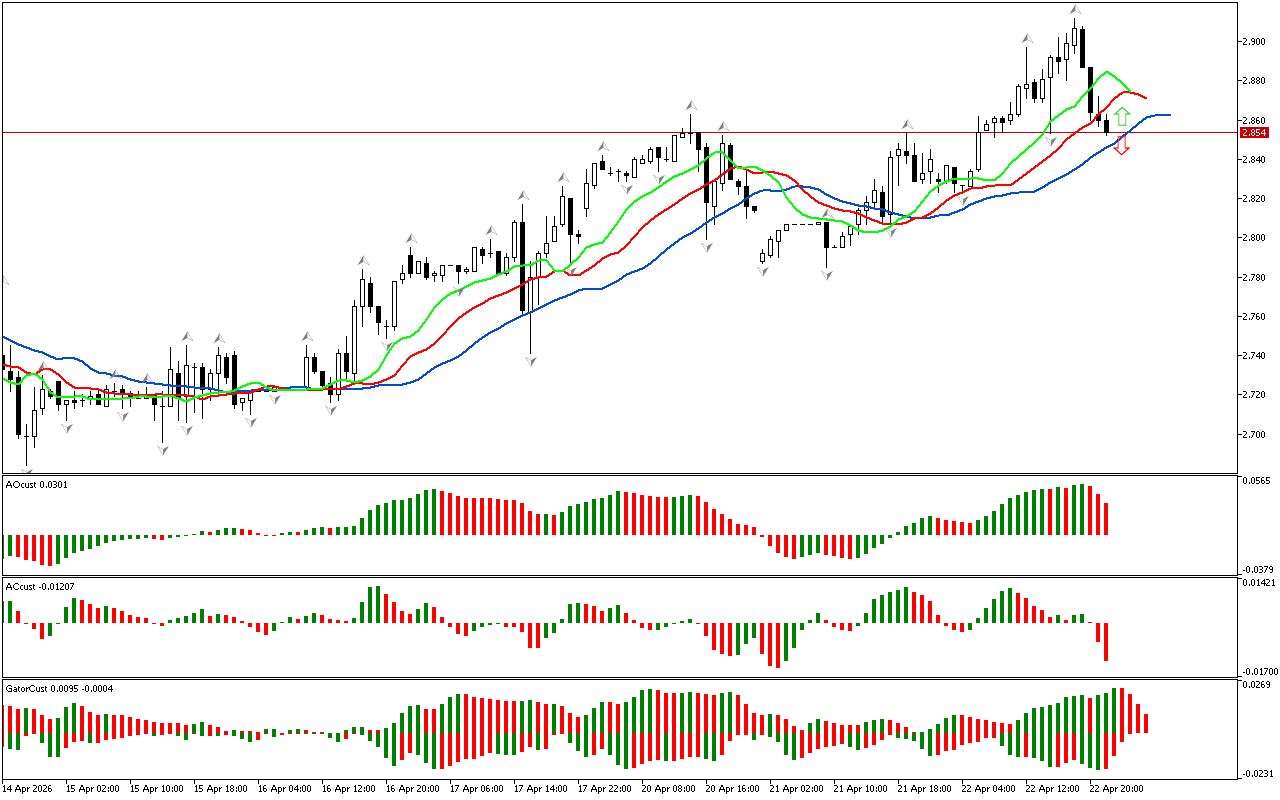Click the ACcust -0.01207 indicator label
Viewport: 1280px width, 800px height.
(41, 586)
